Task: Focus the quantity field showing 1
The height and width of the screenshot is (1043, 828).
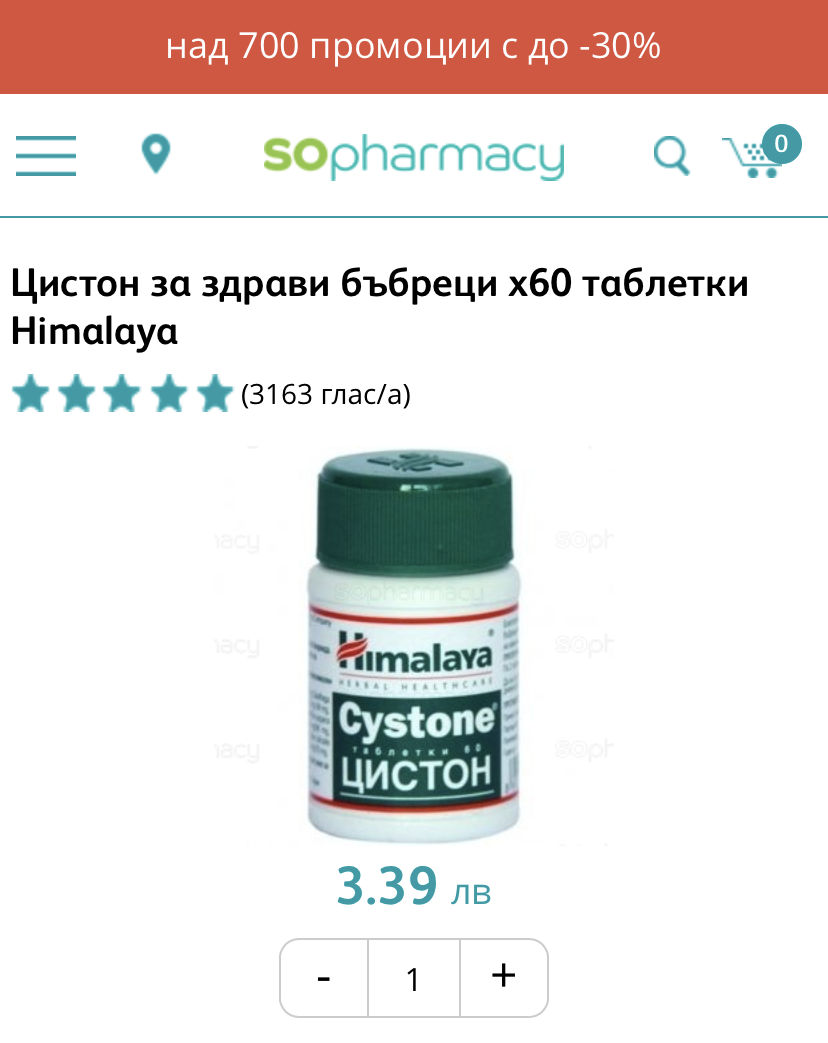Action: click(x=414, y=978)
